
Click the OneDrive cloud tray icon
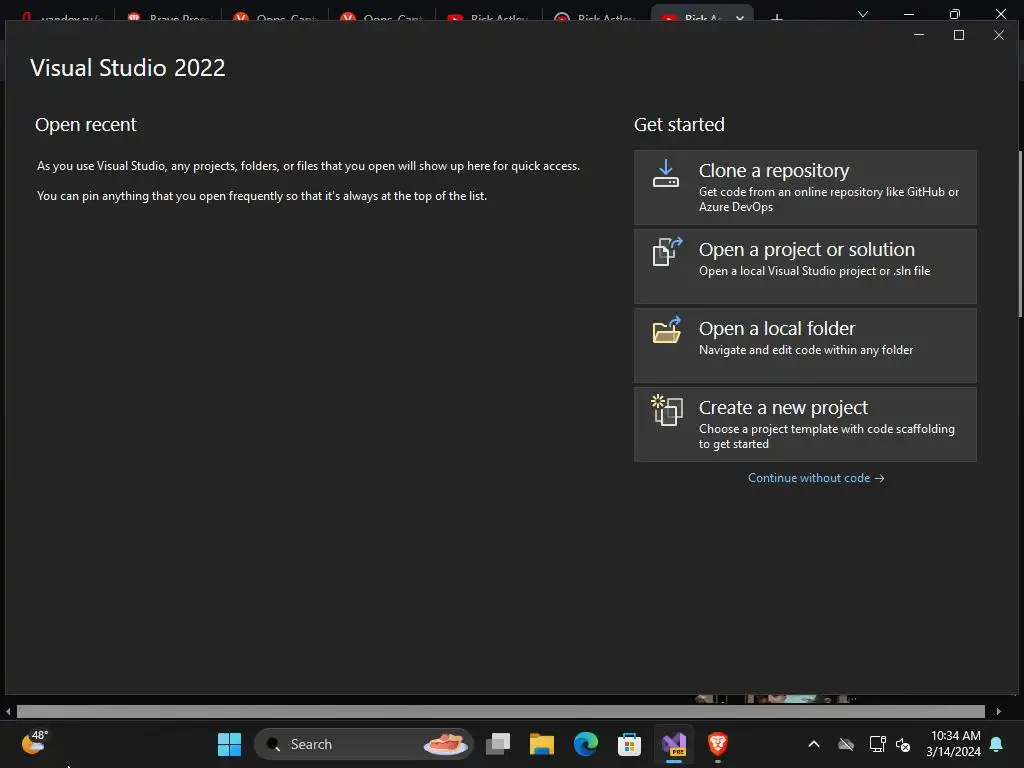point(846,744)
